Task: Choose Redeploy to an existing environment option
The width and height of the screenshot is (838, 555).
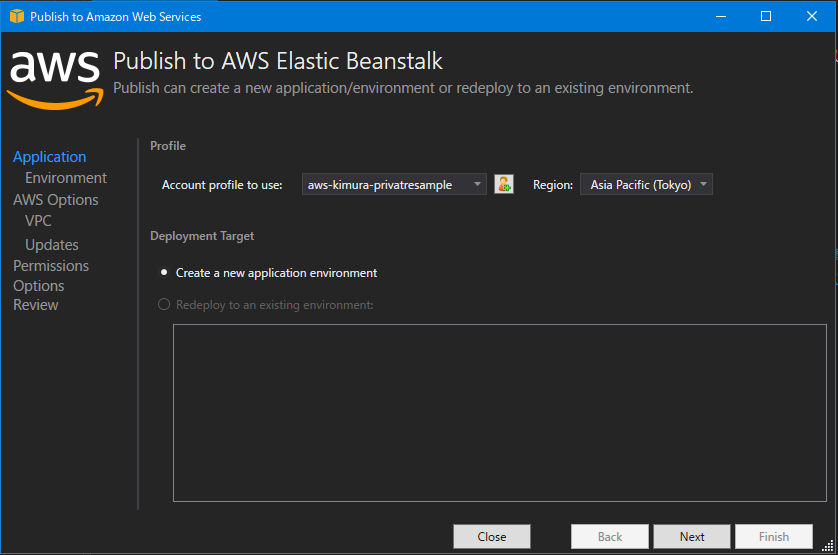Action: pos(165,305)
